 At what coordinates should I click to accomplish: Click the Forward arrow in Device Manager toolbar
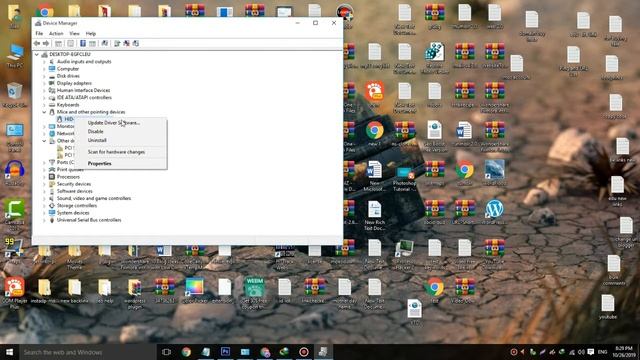click(46, 43)
